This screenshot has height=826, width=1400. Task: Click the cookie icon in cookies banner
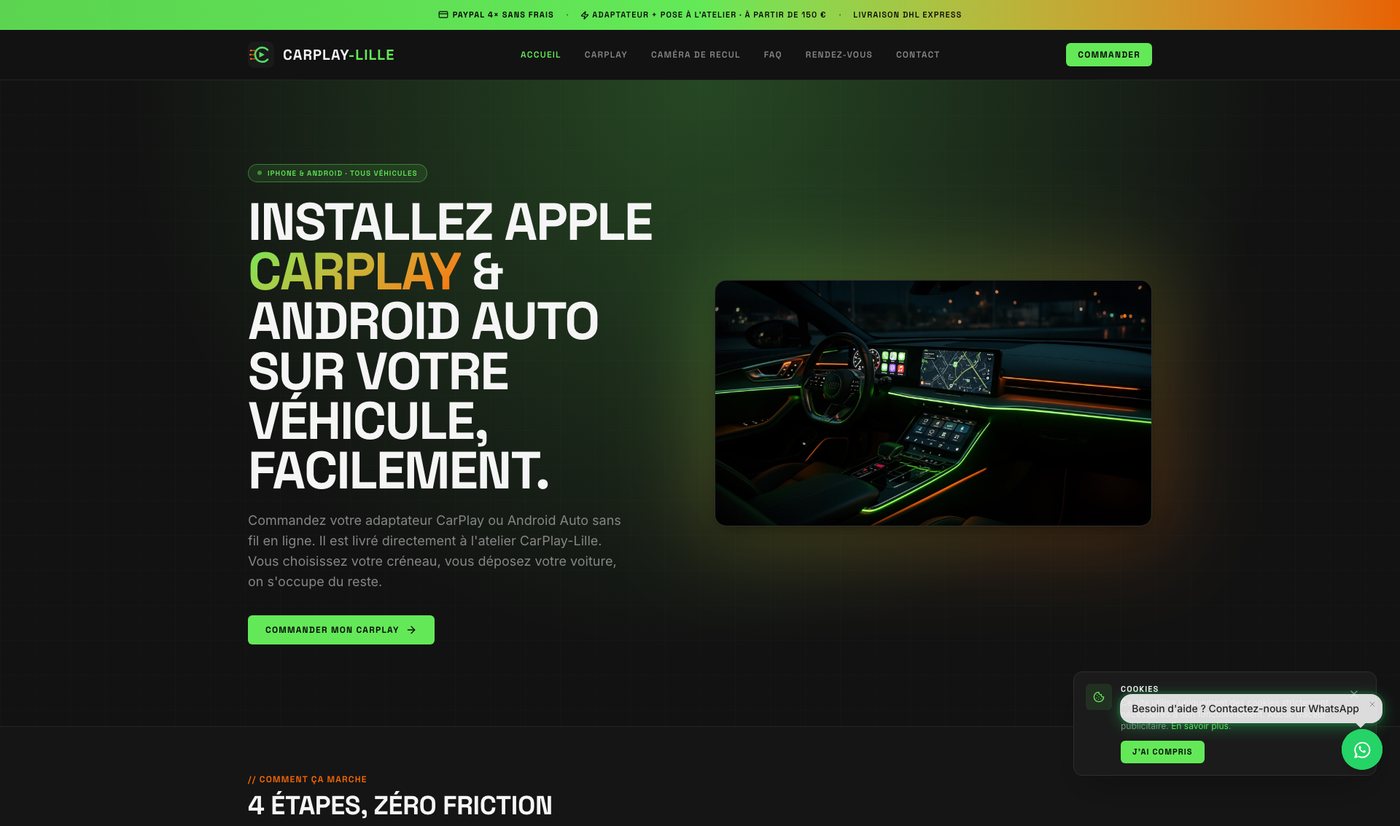pyautogui.click(x=1099, y=697)
